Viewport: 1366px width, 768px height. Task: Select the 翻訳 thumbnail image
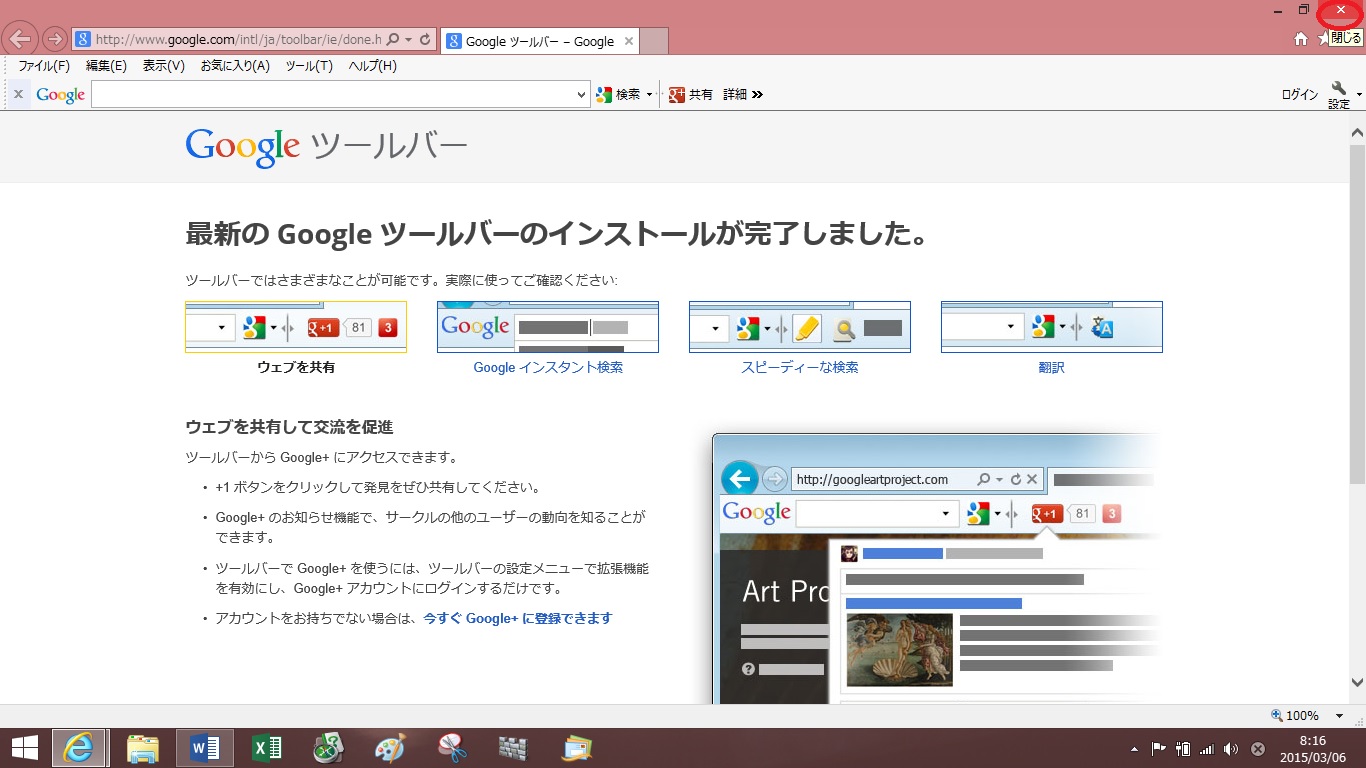1052,327
